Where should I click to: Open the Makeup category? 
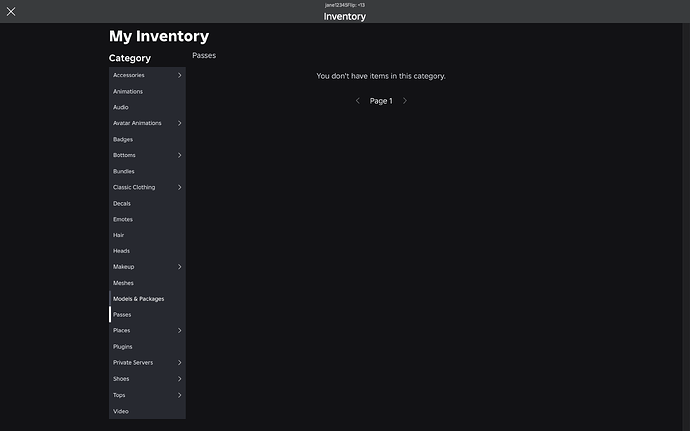pyautogui.click(x=147, y=267)
